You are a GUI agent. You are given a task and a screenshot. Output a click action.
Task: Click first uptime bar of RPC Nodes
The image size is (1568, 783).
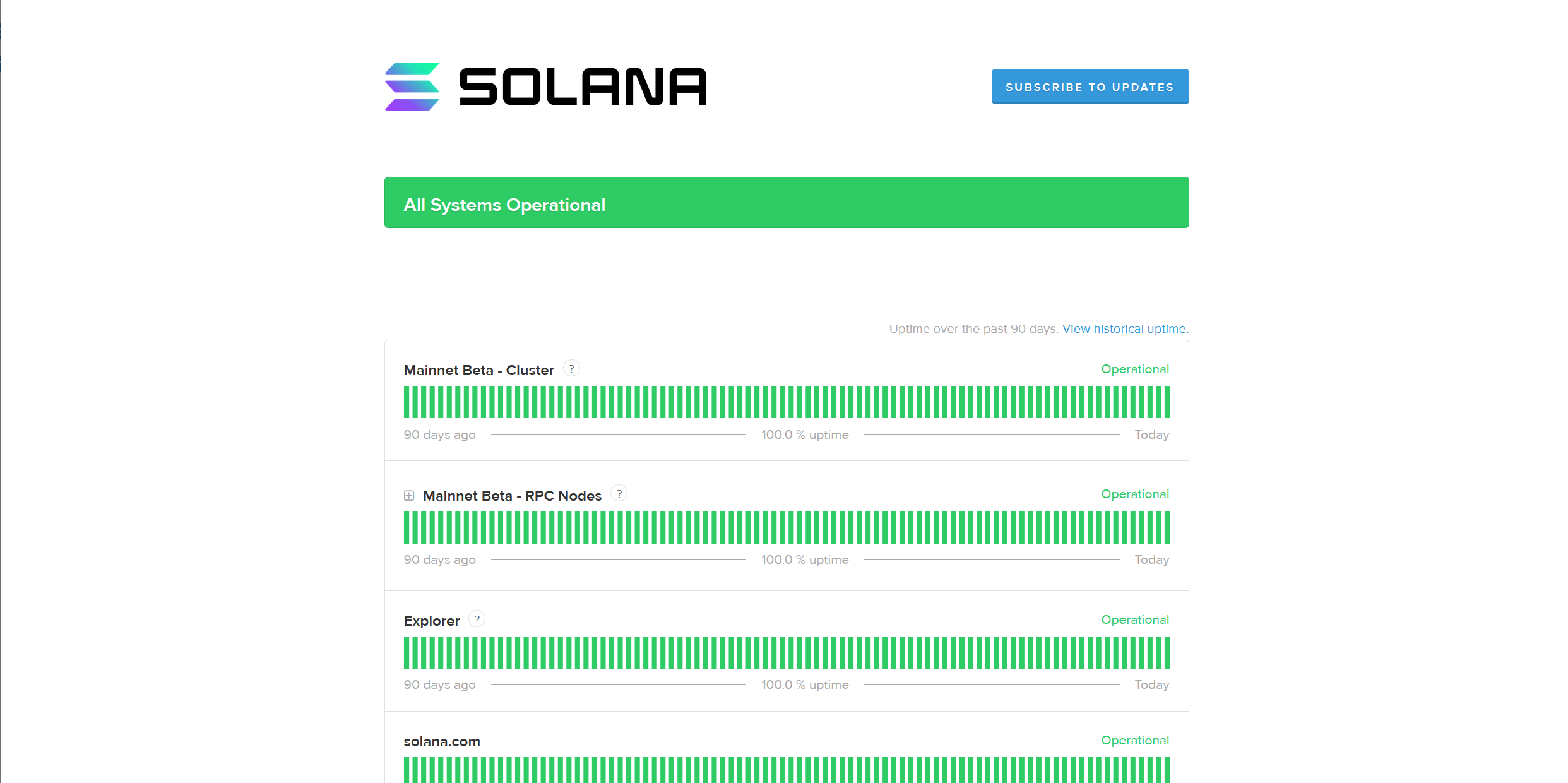pyautogui.click(x=407, y=527)
